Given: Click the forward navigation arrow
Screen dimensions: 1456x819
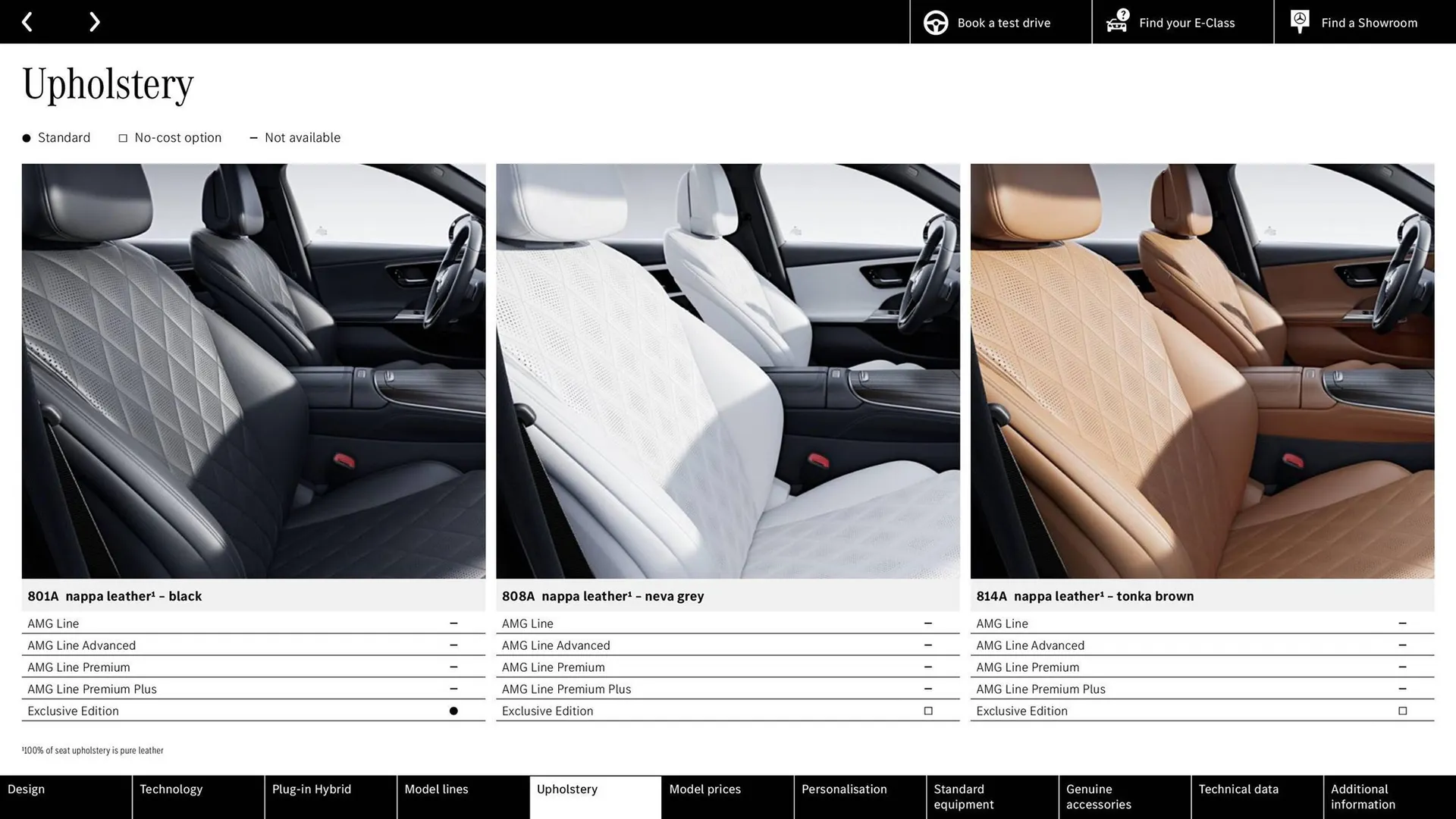Looking at the screenshot, I should tap(94, 21).
